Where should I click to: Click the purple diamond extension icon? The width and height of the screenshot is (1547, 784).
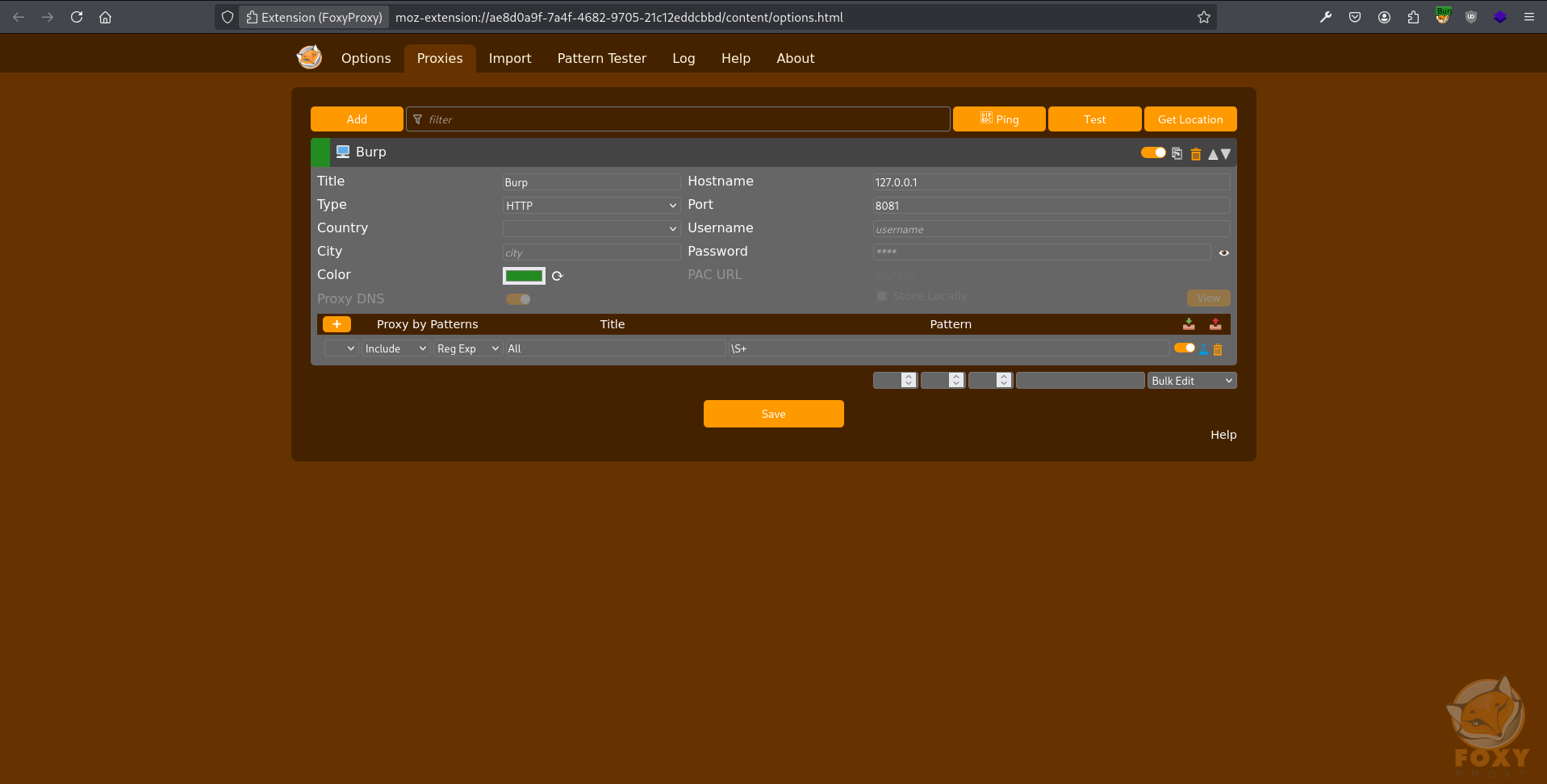[1500, 17]
